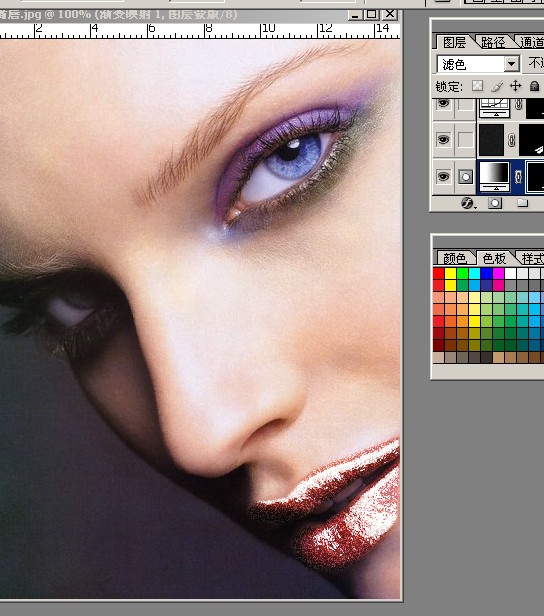Toggle visibility of the dark fill layer

(x=443, y=139)
